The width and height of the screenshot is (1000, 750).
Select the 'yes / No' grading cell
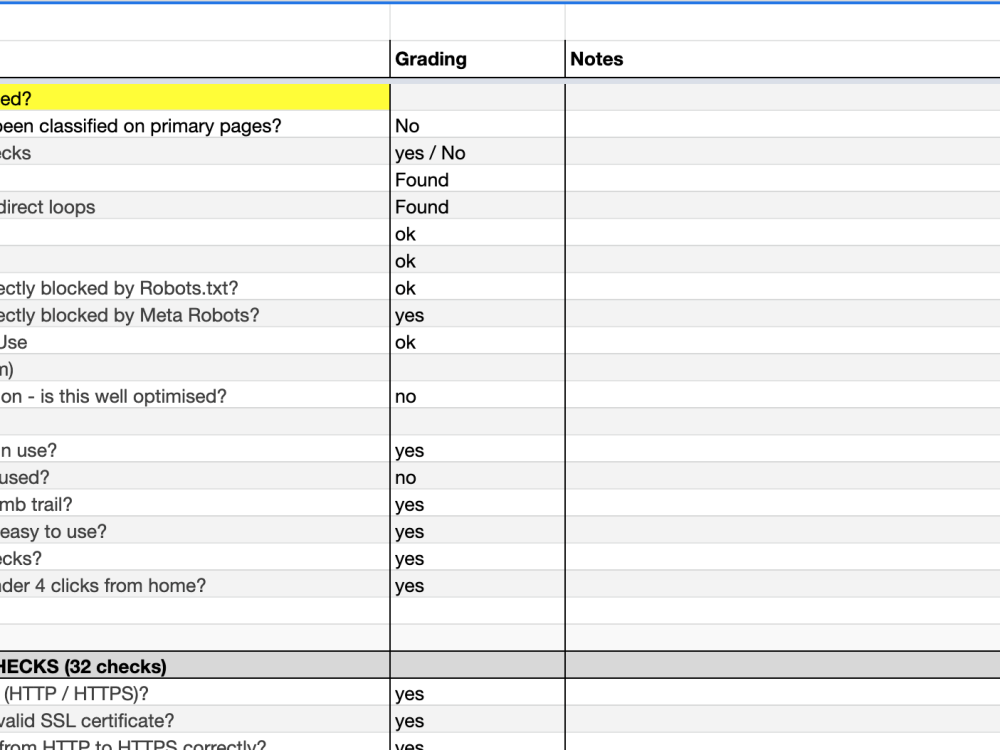pyautogui.click(x=477, y=153)
